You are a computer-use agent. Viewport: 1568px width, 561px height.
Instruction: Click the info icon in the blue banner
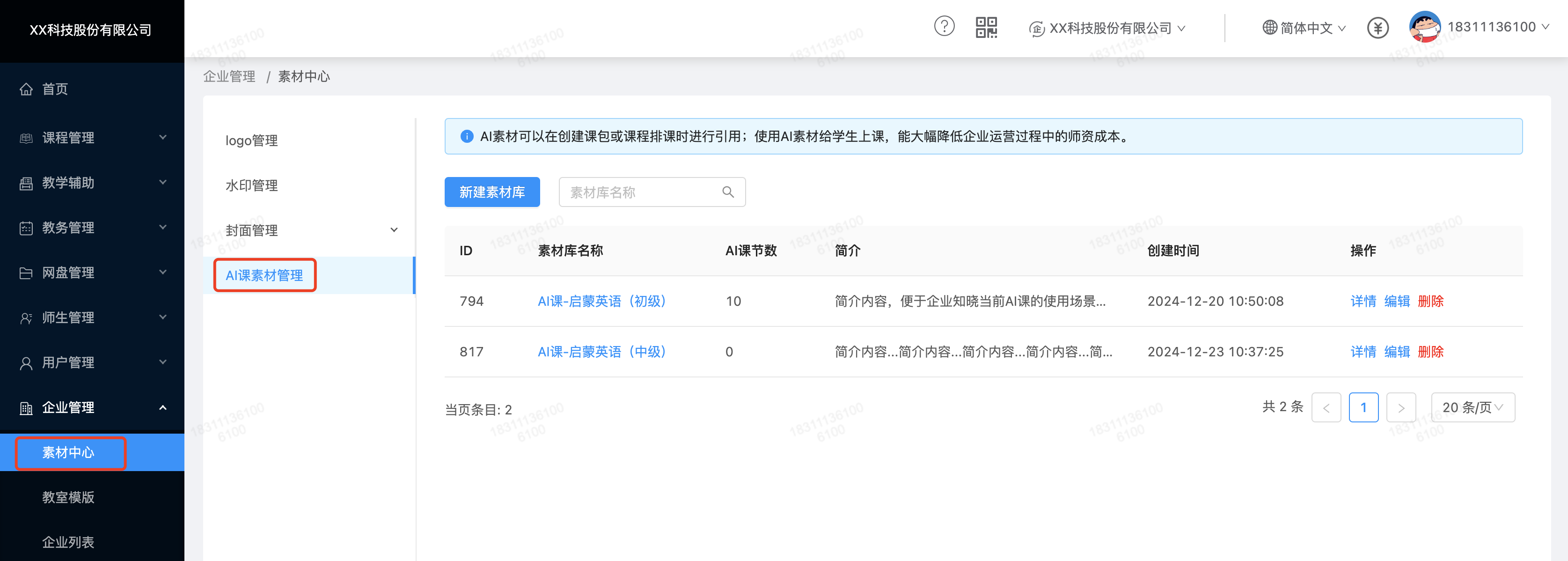pyautogui.click(x=466, y=136)
